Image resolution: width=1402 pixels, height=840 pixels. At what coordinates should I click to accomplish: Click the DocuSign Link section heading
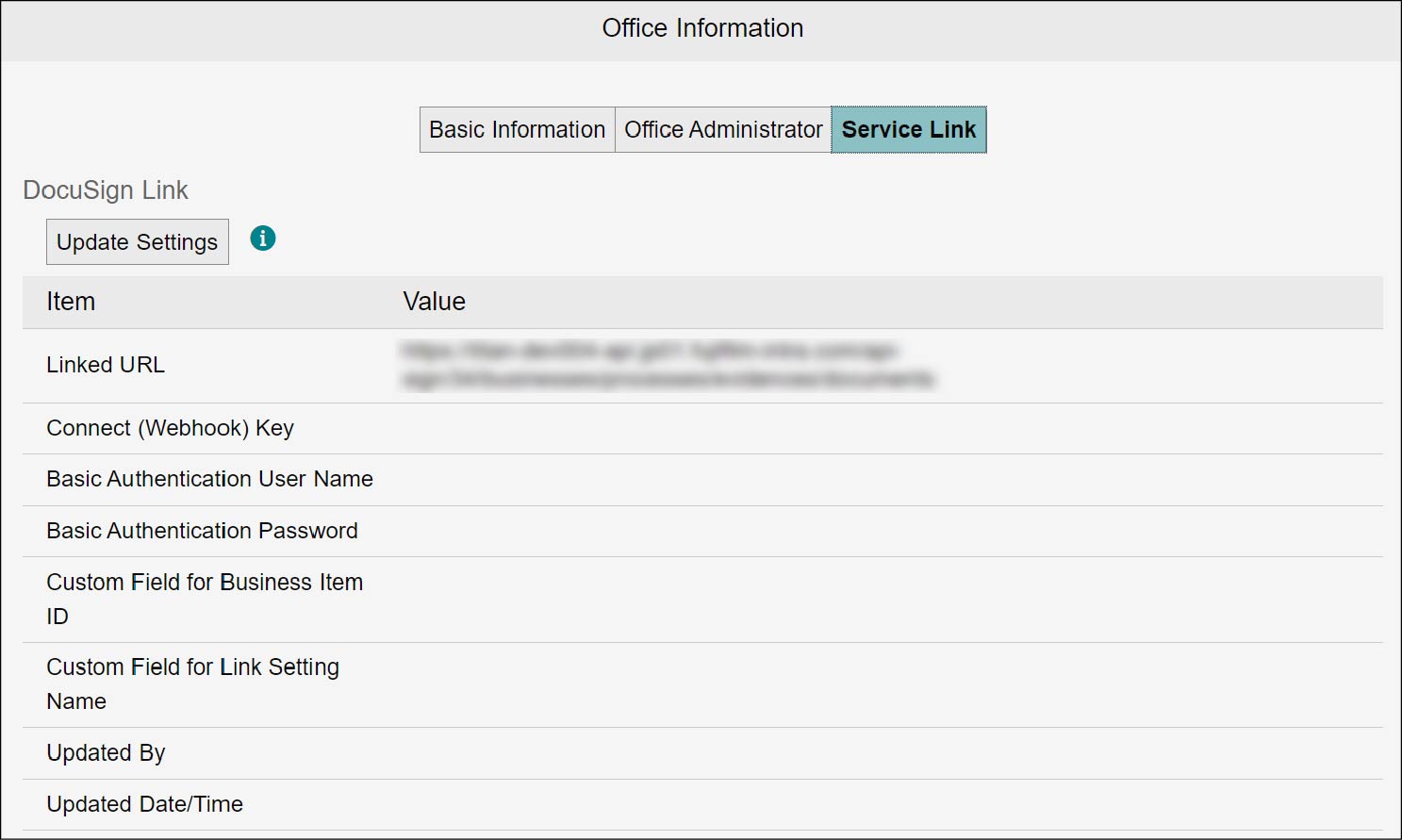106,190
